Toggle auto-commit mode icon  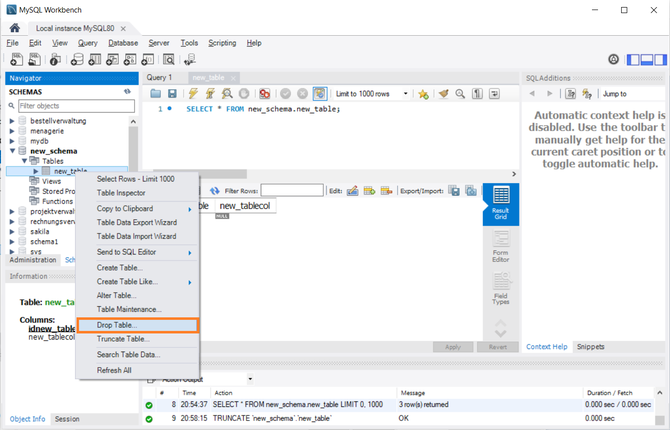click(x=320, y=94)
